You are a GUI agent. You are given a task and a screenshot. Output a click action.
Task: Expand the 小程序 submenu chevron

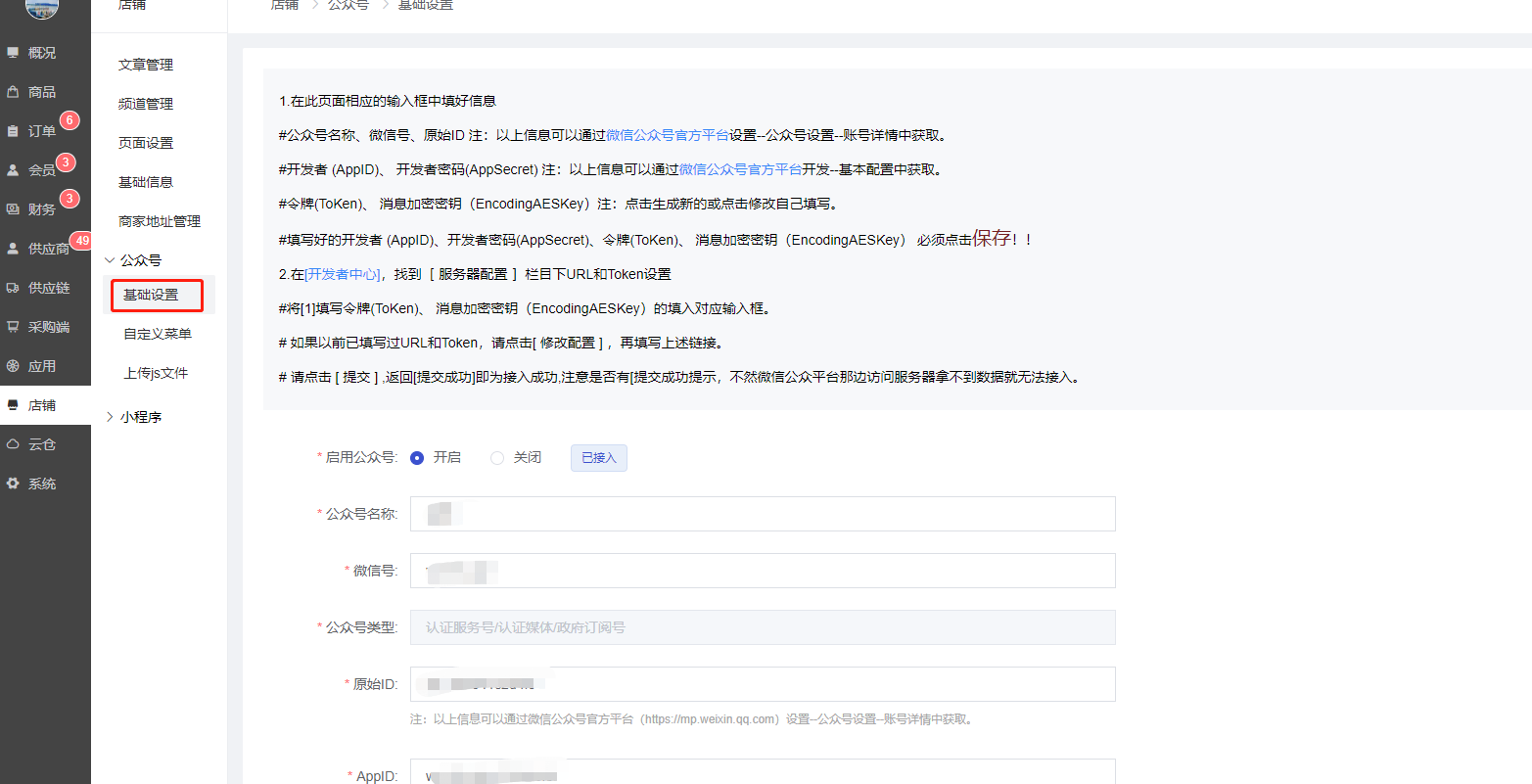[x=110, y=417]
